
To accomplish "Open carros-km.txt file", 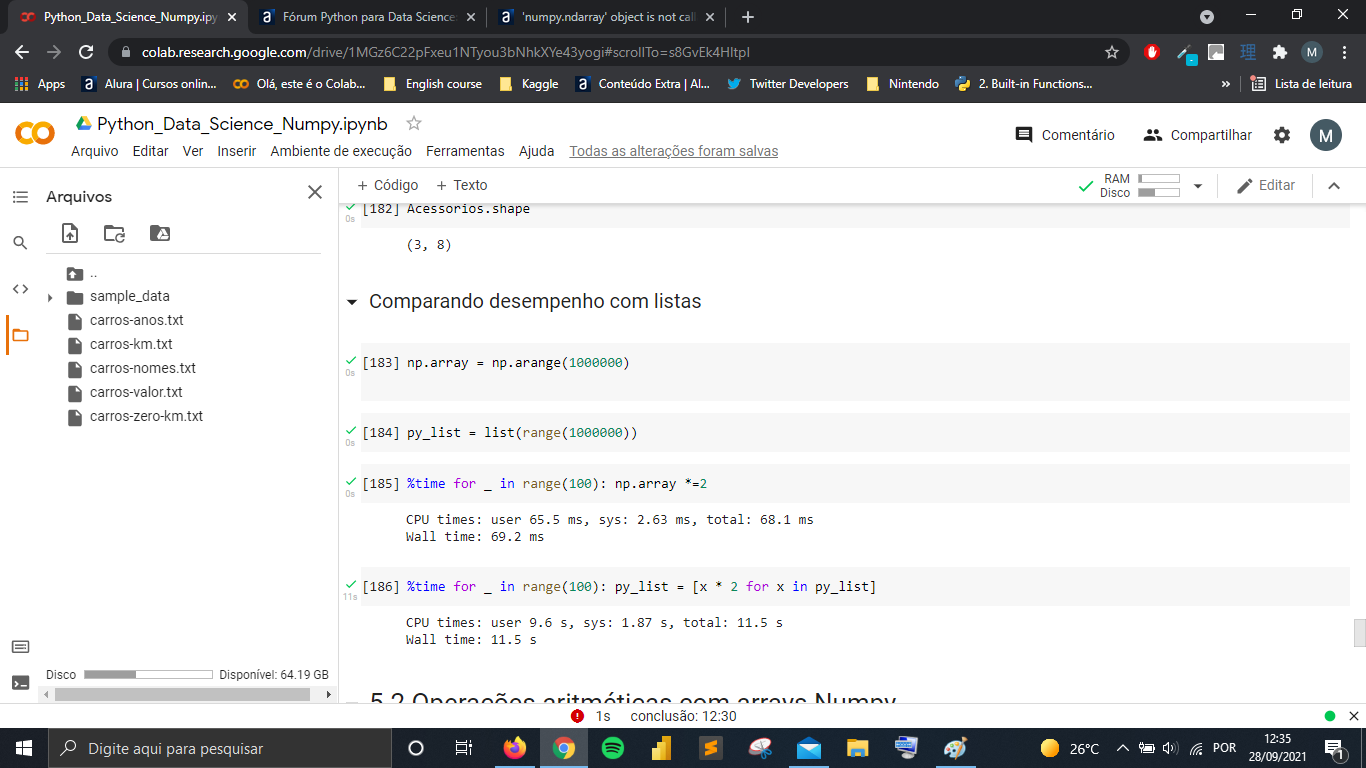I will coord(131,345).
